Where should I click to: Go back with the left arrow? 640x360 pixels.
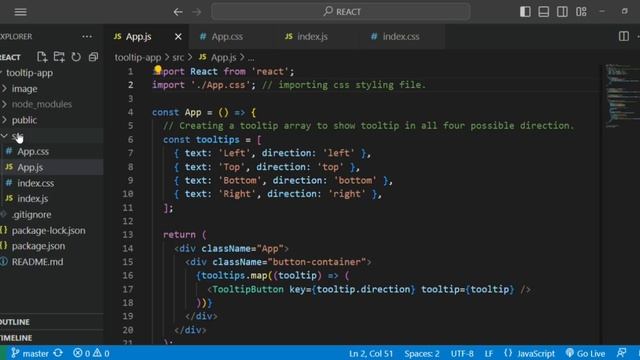pyautogui.click(x=178, y=12)
